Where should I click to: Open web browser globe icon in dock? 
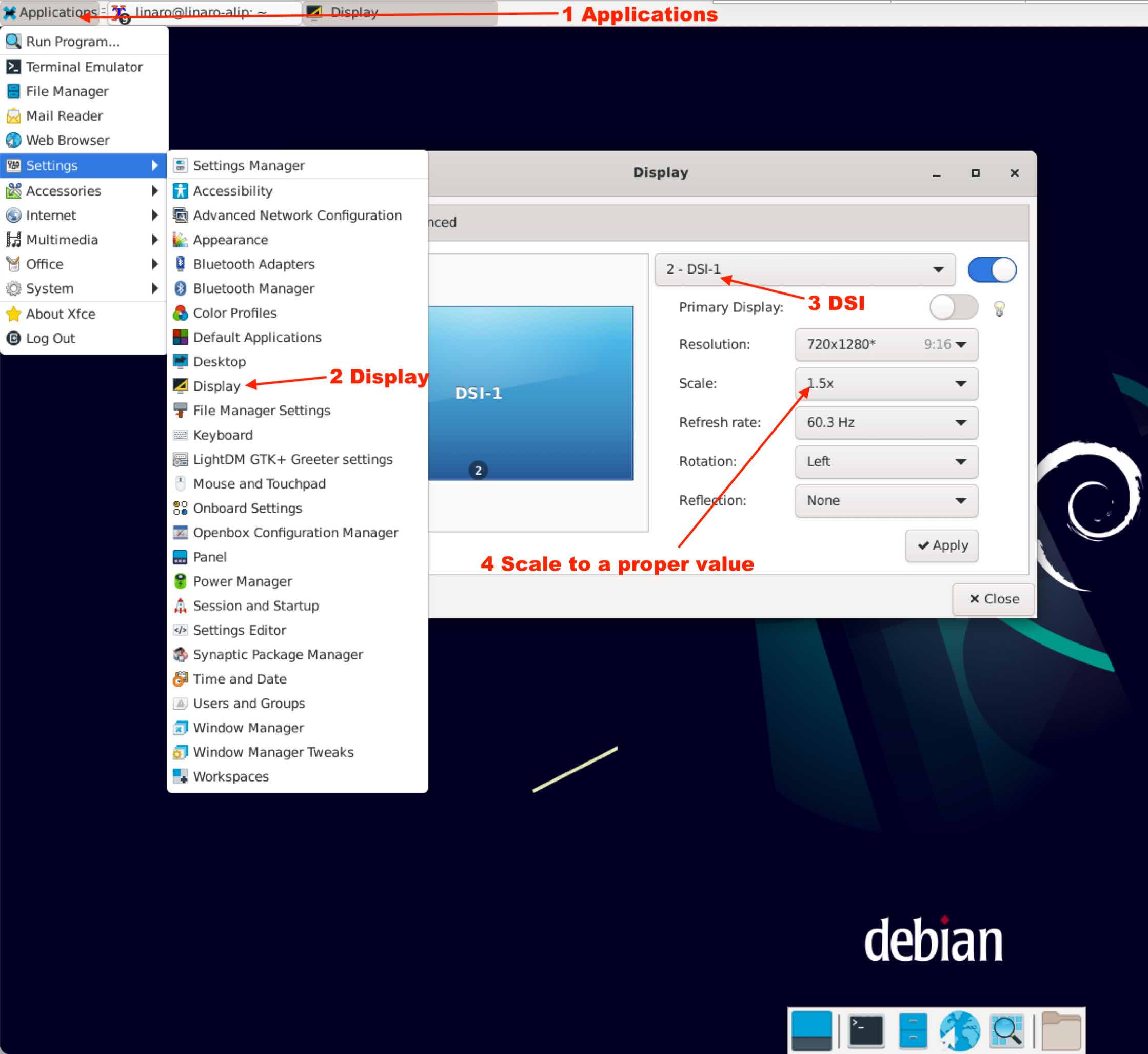[x=960, y=1031]
